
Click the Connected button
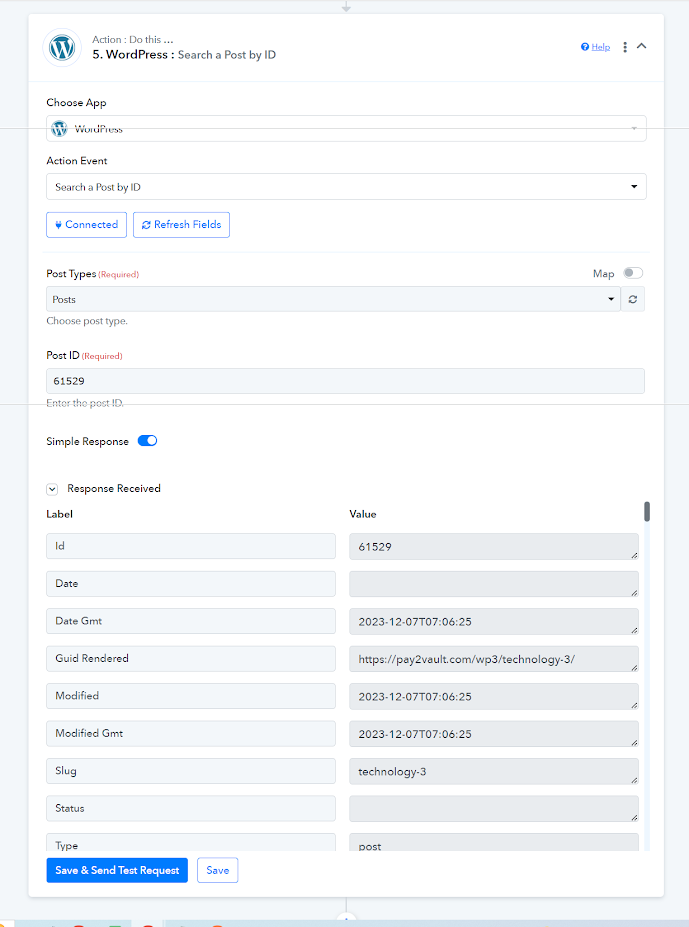[x=86, y=225]
